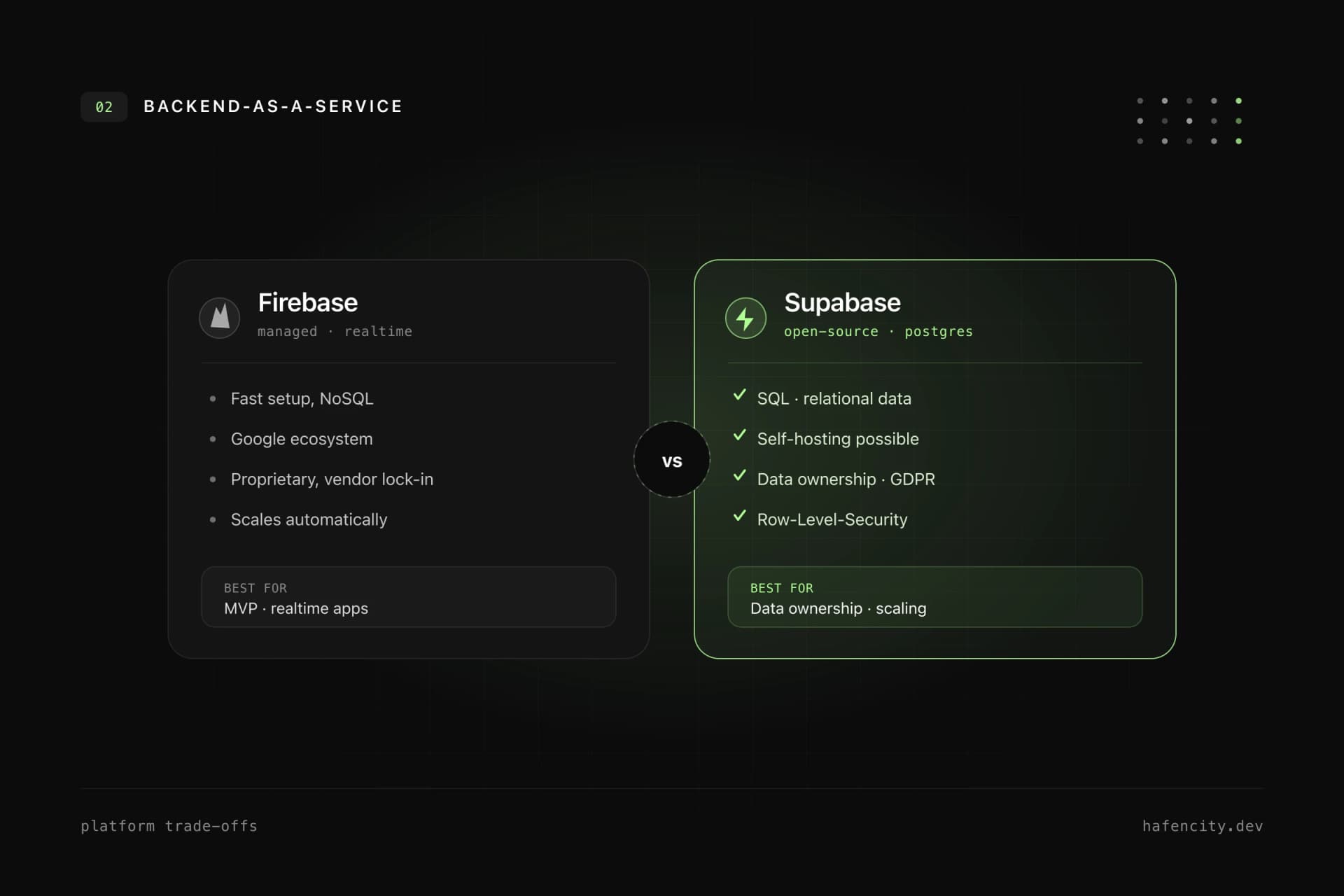Click the dot grid decoration at top right

pyautogui.click(x=1189, y=121)
